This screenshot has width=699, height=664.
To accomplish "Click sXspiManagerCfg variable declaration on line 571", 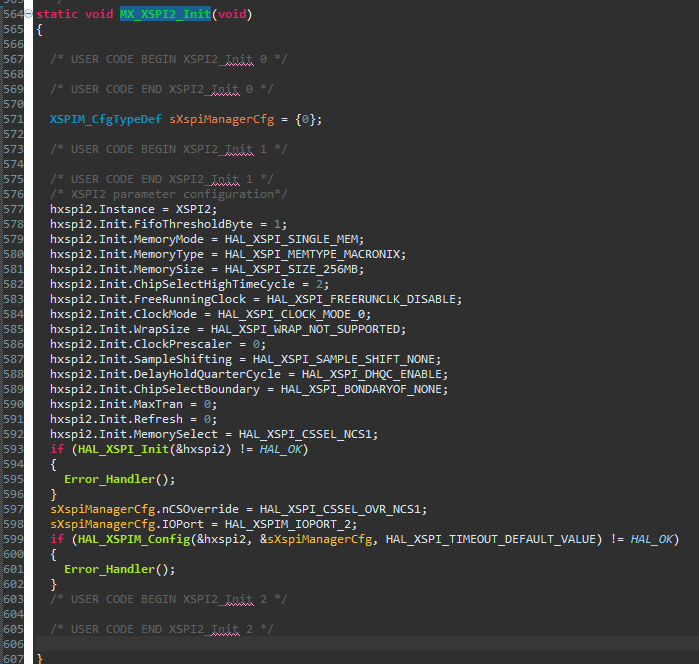I will point(222,120).
